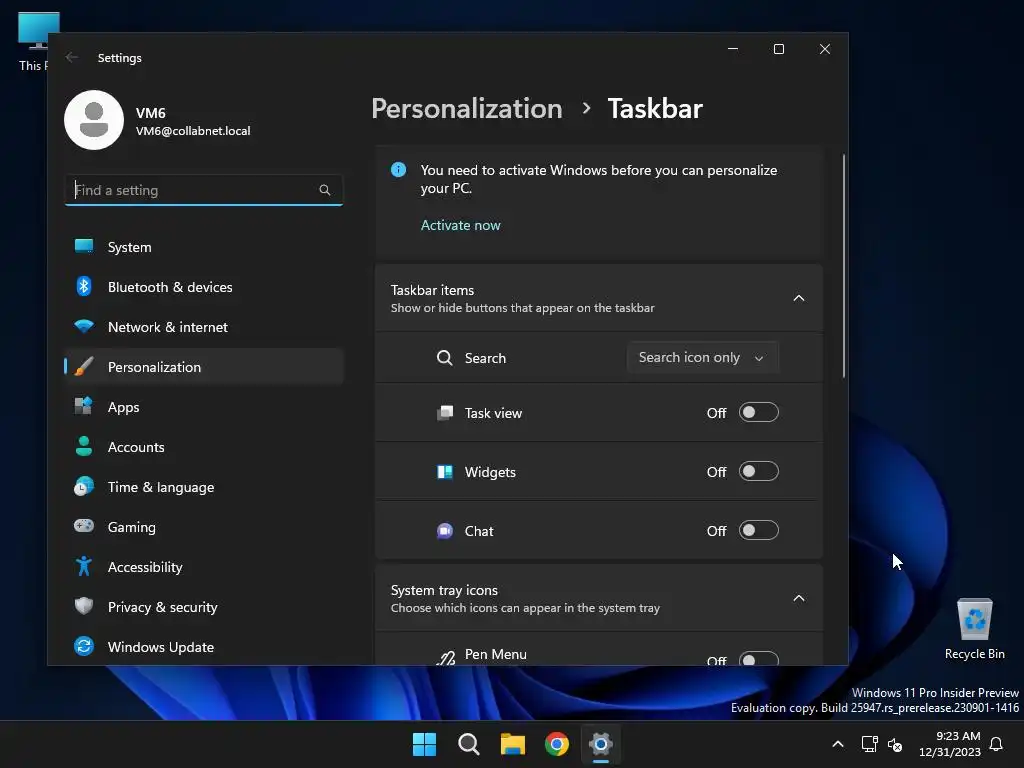1024x768 pixels.
Task: Open the Search icon only dropdown
Action: pos(703,357)
